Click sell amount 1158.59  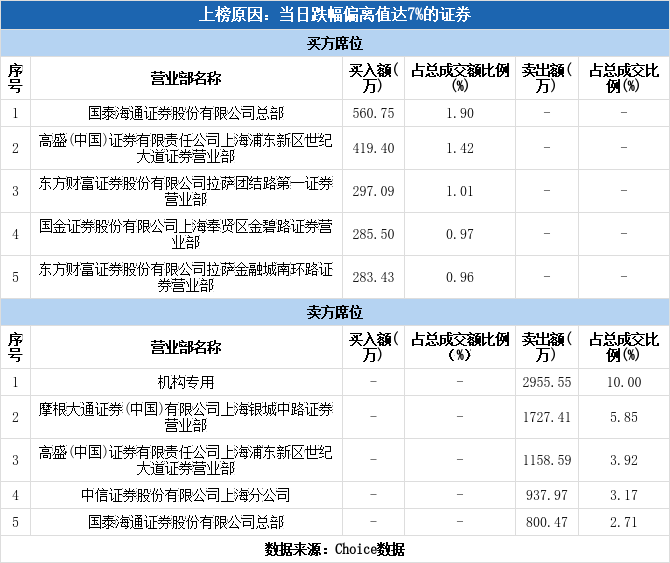click(547, 460)
